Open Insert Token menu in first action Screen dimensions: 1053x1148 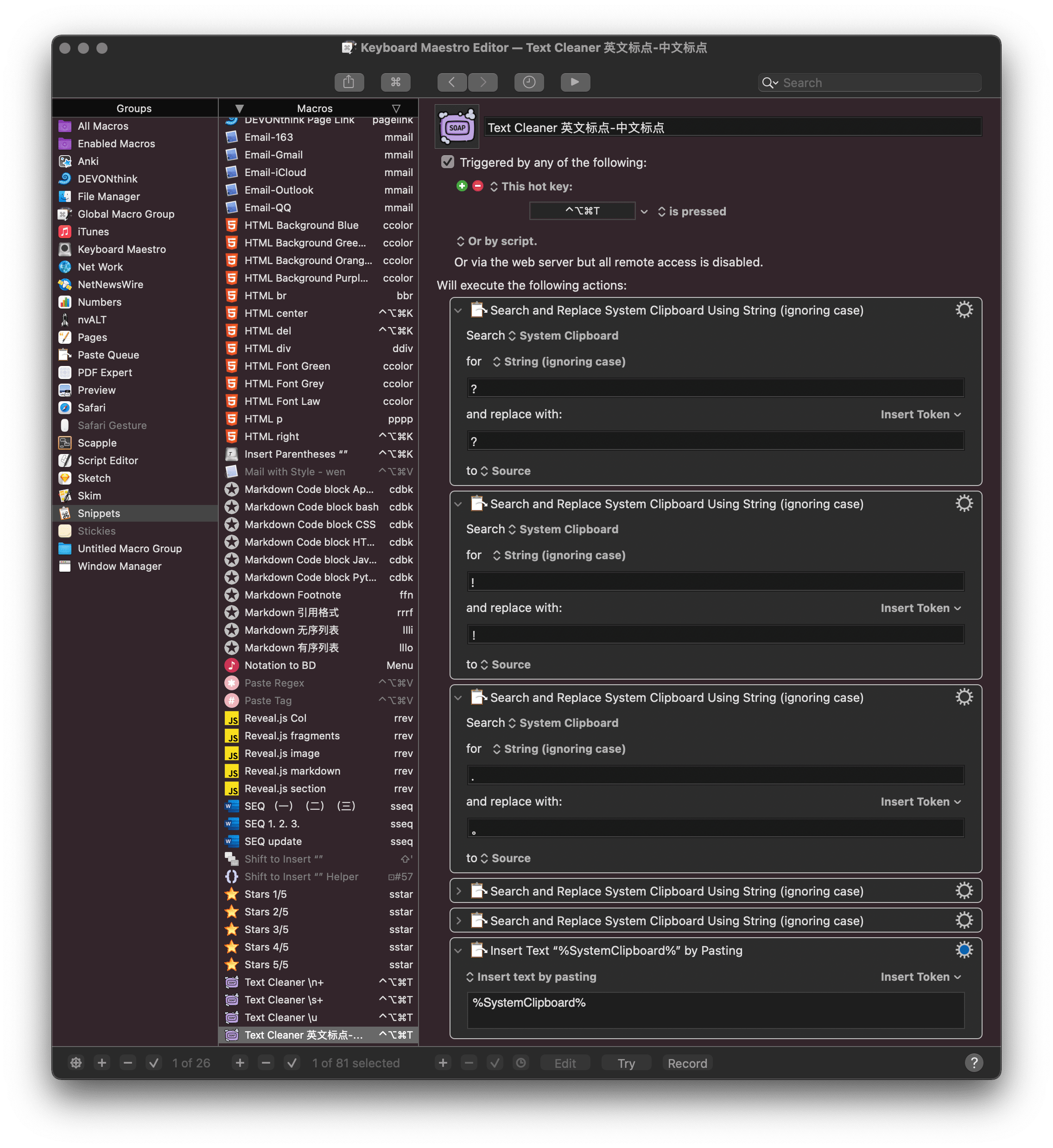(921, 415)
